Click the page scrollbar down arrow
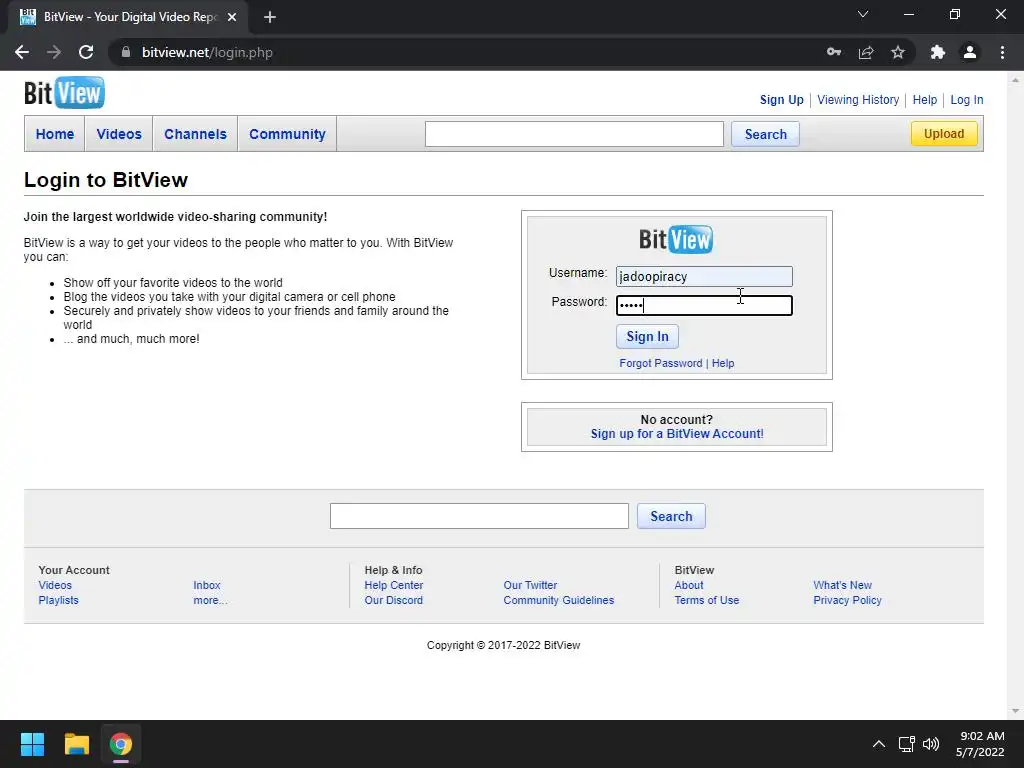The height and width of the screenshot is (768, 1024). pos(1015,711)
